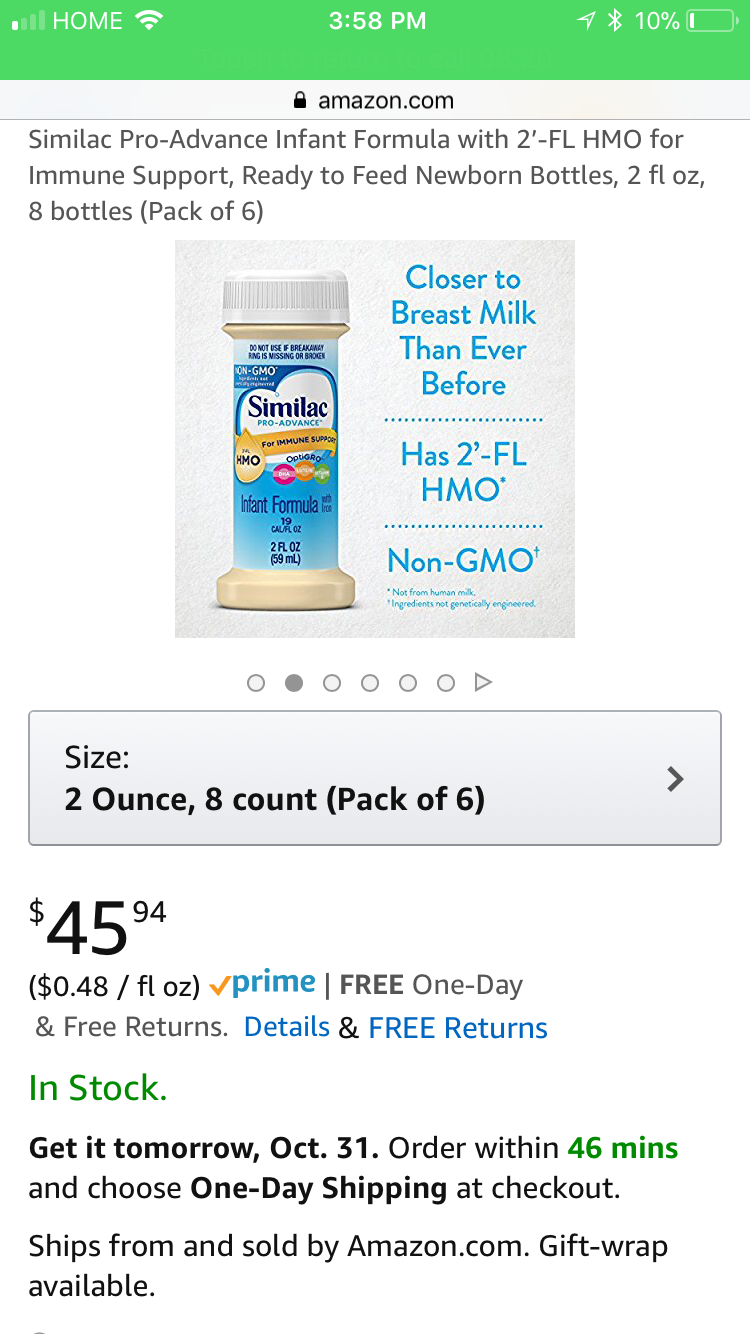Tap the play triangle after image dots

click(483, 682)
